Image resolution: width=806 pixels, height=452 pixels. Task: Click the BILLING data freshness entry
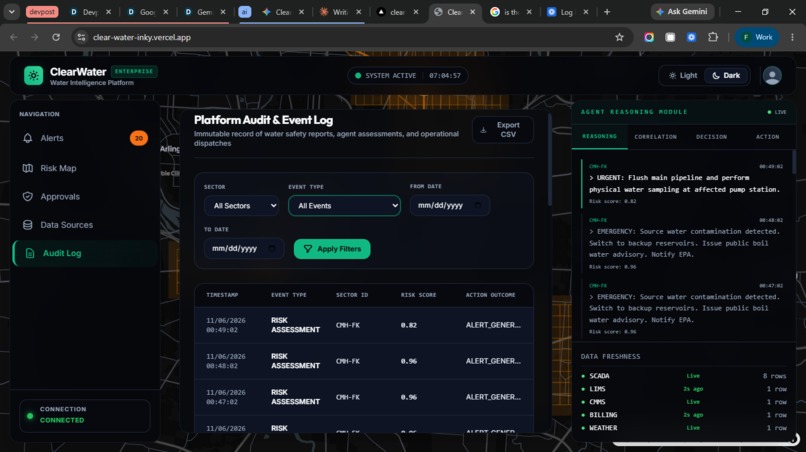pos(684,414)
